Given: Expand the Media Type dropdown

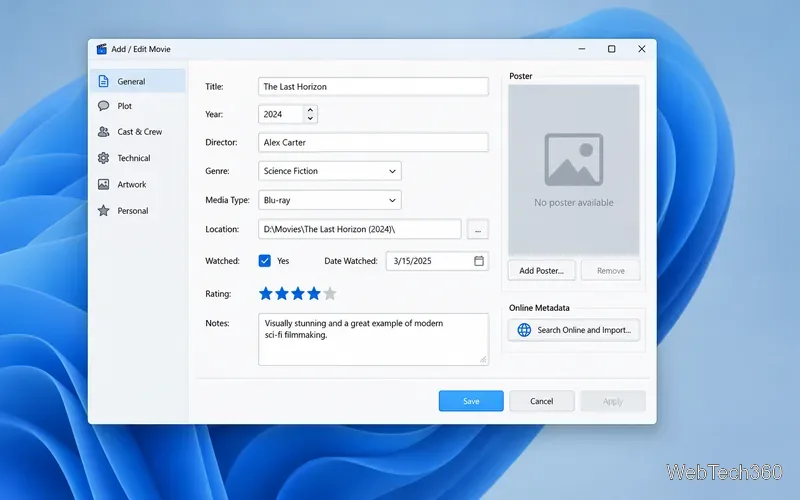Looking at the screenshot, I should pyautogui.click(x=330, y=200).
